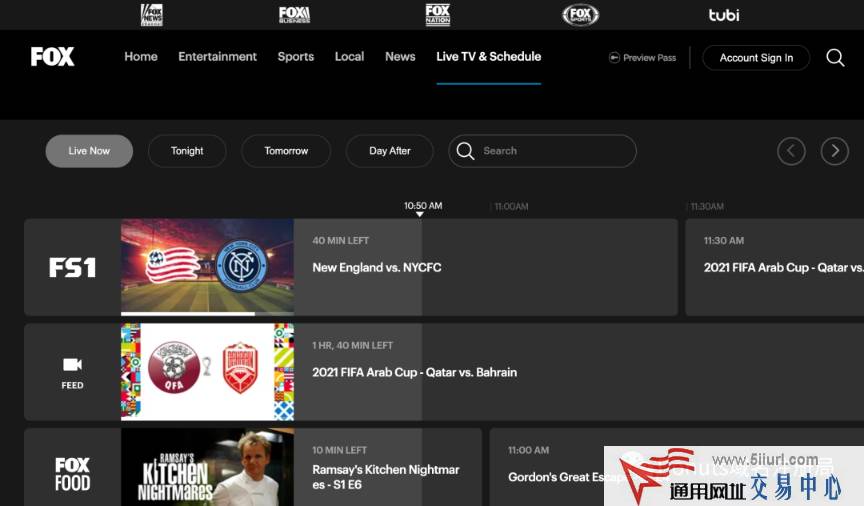
Task: Open Ramsay's Kitchen Nightmares thumbnail
Action: click(x=207, y=467)
